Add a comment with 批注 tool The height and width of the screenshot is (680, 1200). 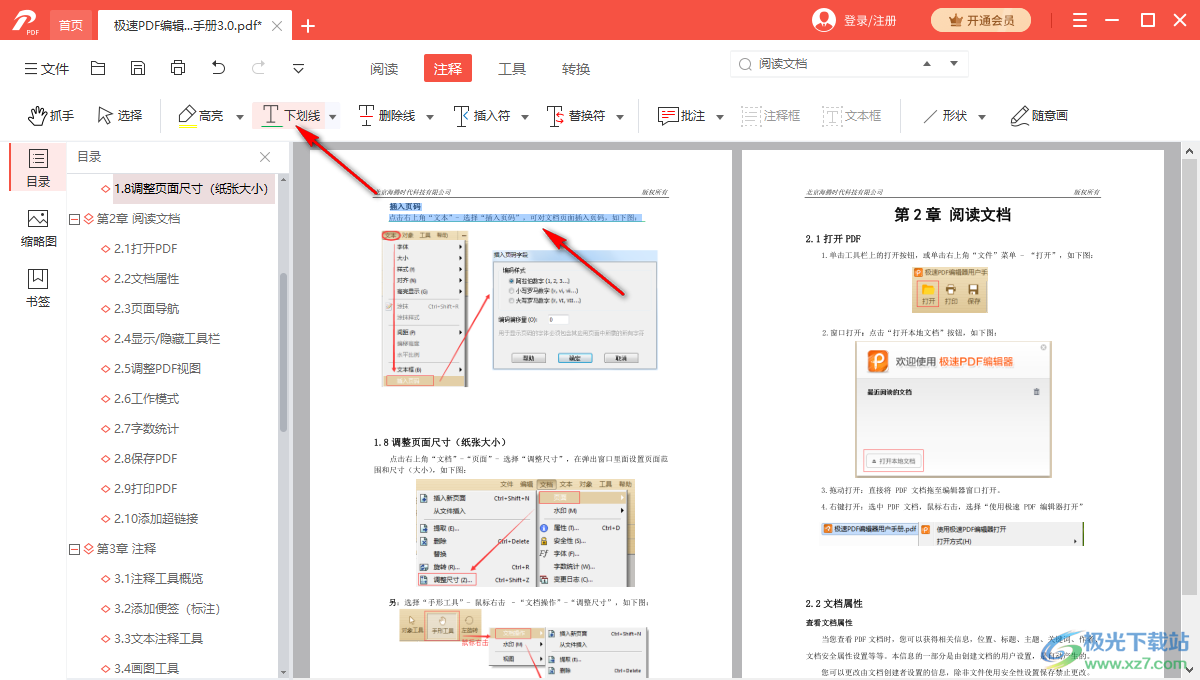[682, 116]
